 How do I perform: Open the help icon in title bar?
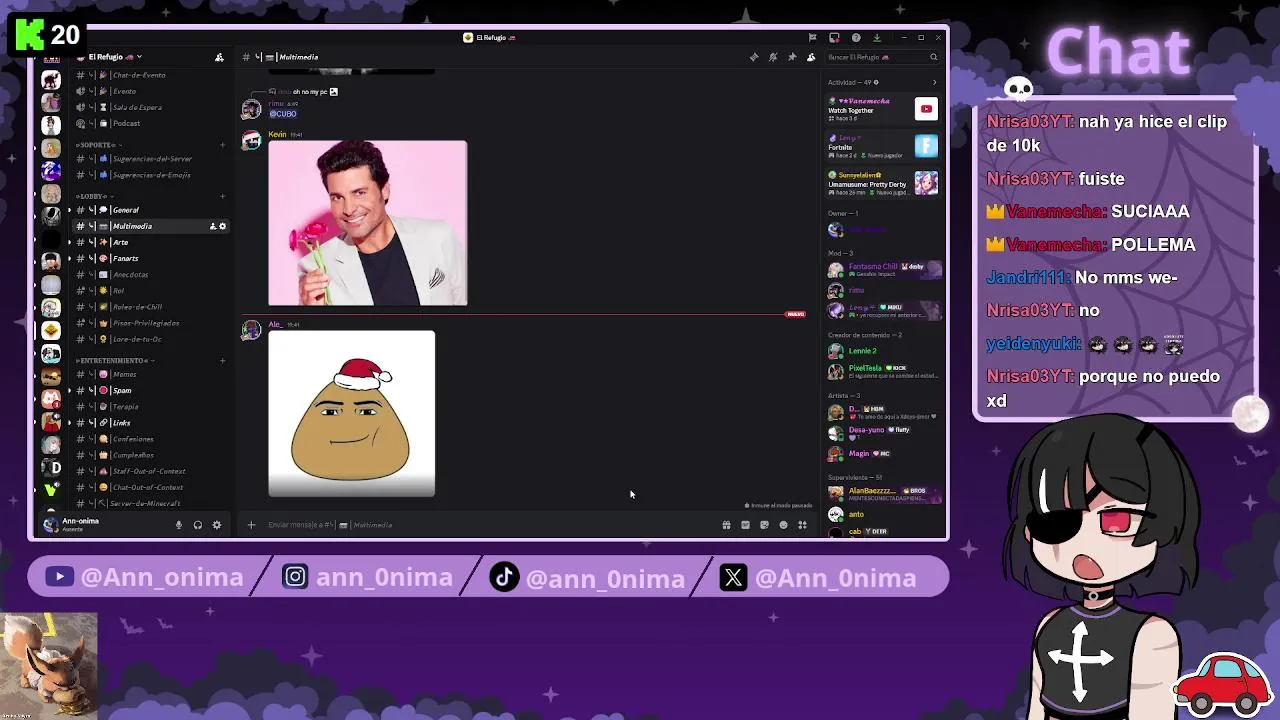pyautogui.click(x=856, y=38)
